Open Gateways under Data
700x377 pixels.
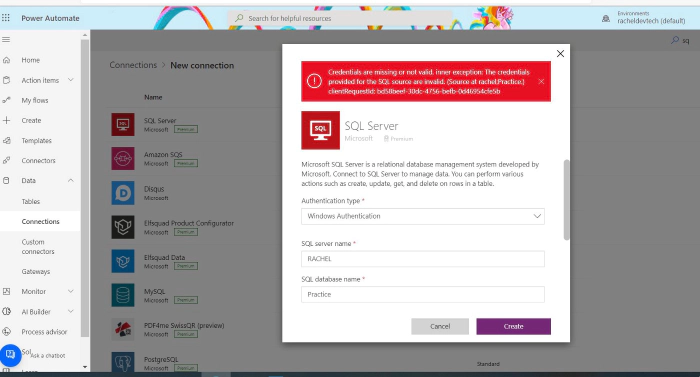(36, 272)
